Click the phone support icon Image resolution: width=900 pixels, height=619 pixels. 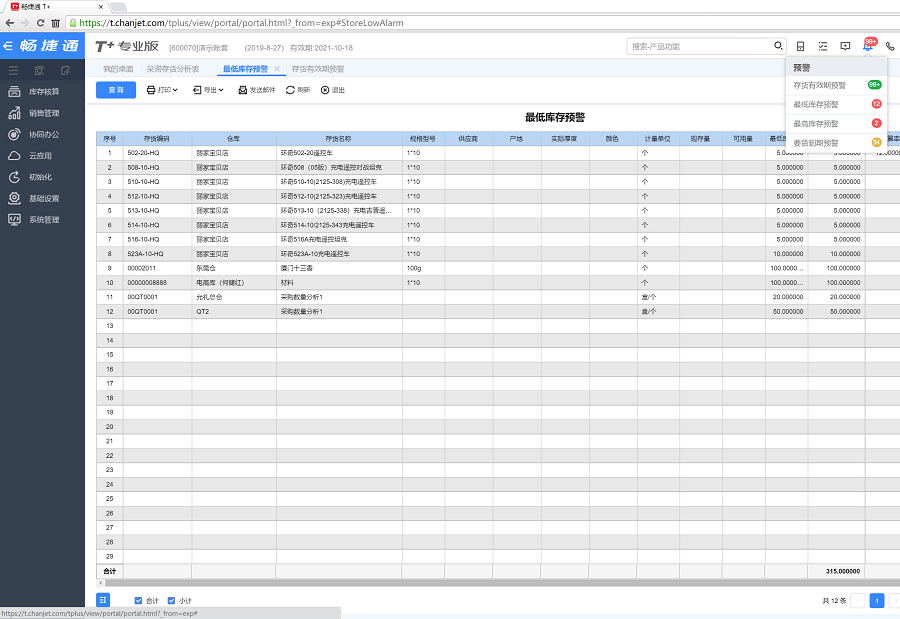[x=890, y=46]
